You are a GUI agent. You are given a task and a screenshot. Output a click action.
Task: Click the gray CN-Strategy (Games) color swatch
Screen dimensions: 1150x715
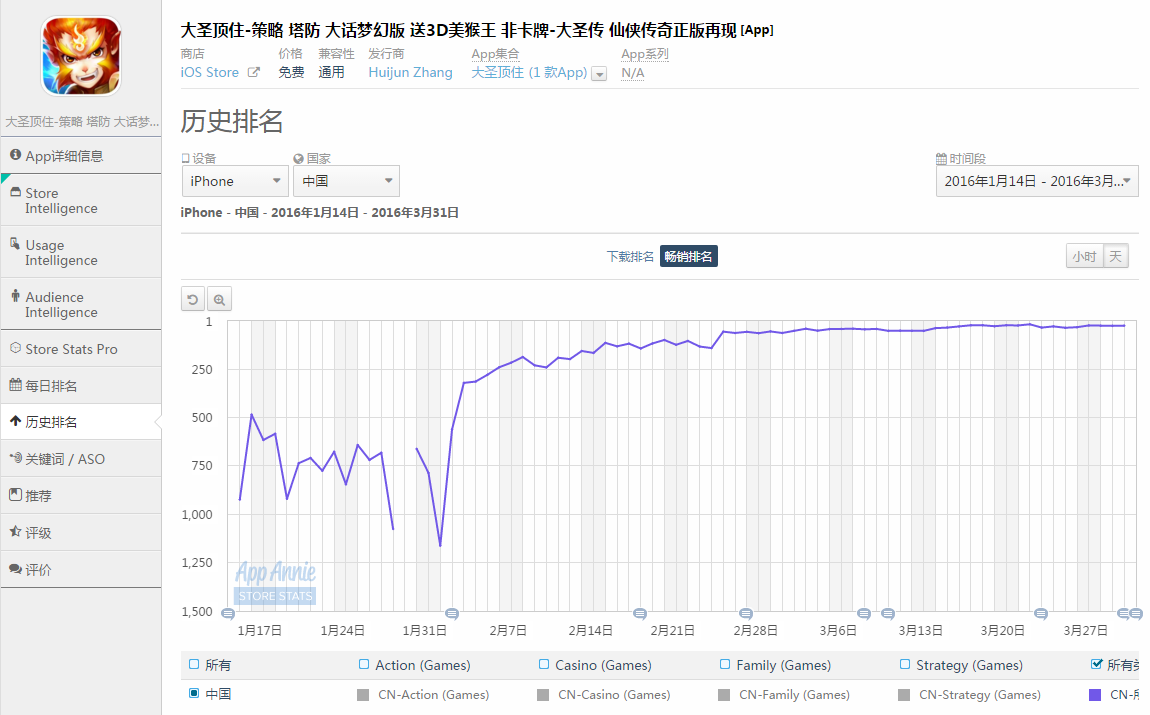coord(904,694)
